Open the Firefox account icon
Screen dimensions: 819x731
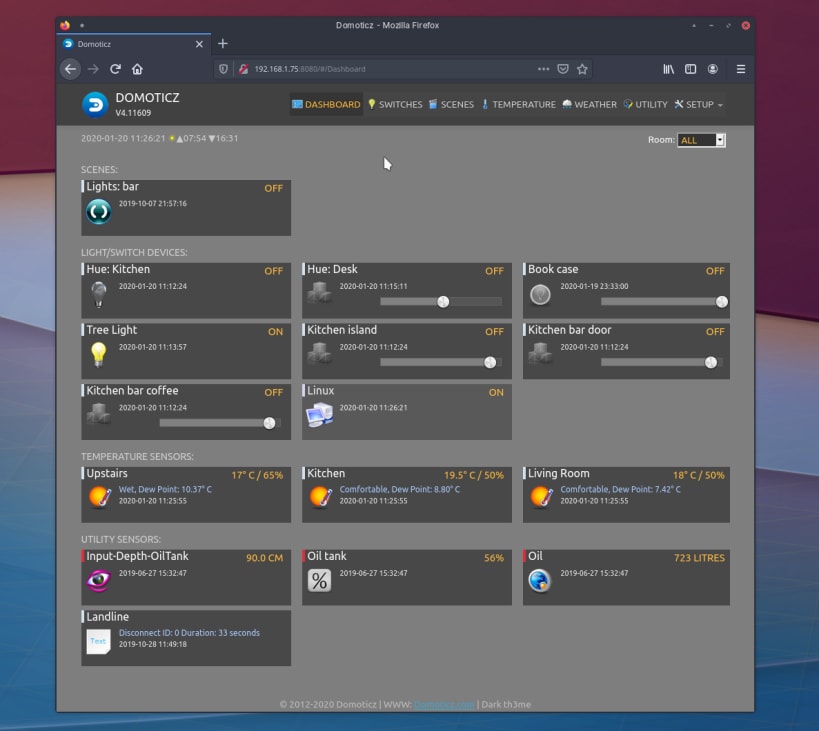pos(712,69)
